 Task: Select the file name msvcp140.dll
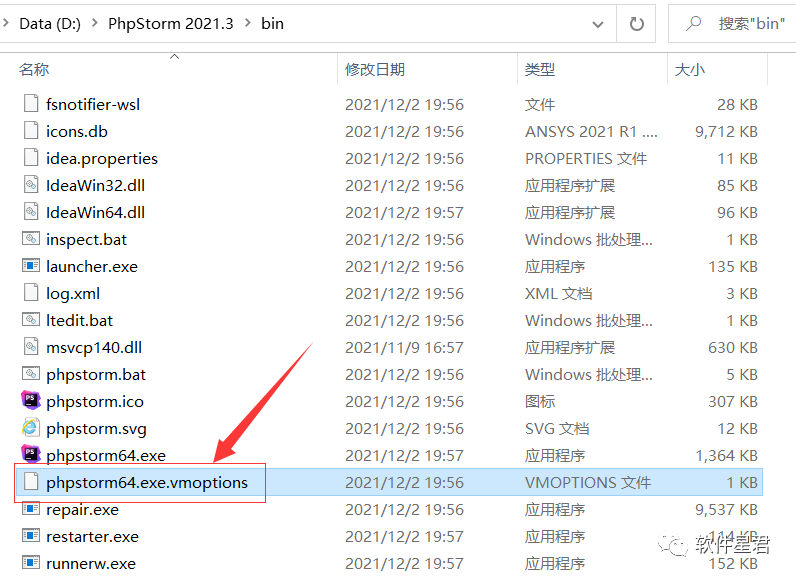pyautogui.click(x=94, y=348)
